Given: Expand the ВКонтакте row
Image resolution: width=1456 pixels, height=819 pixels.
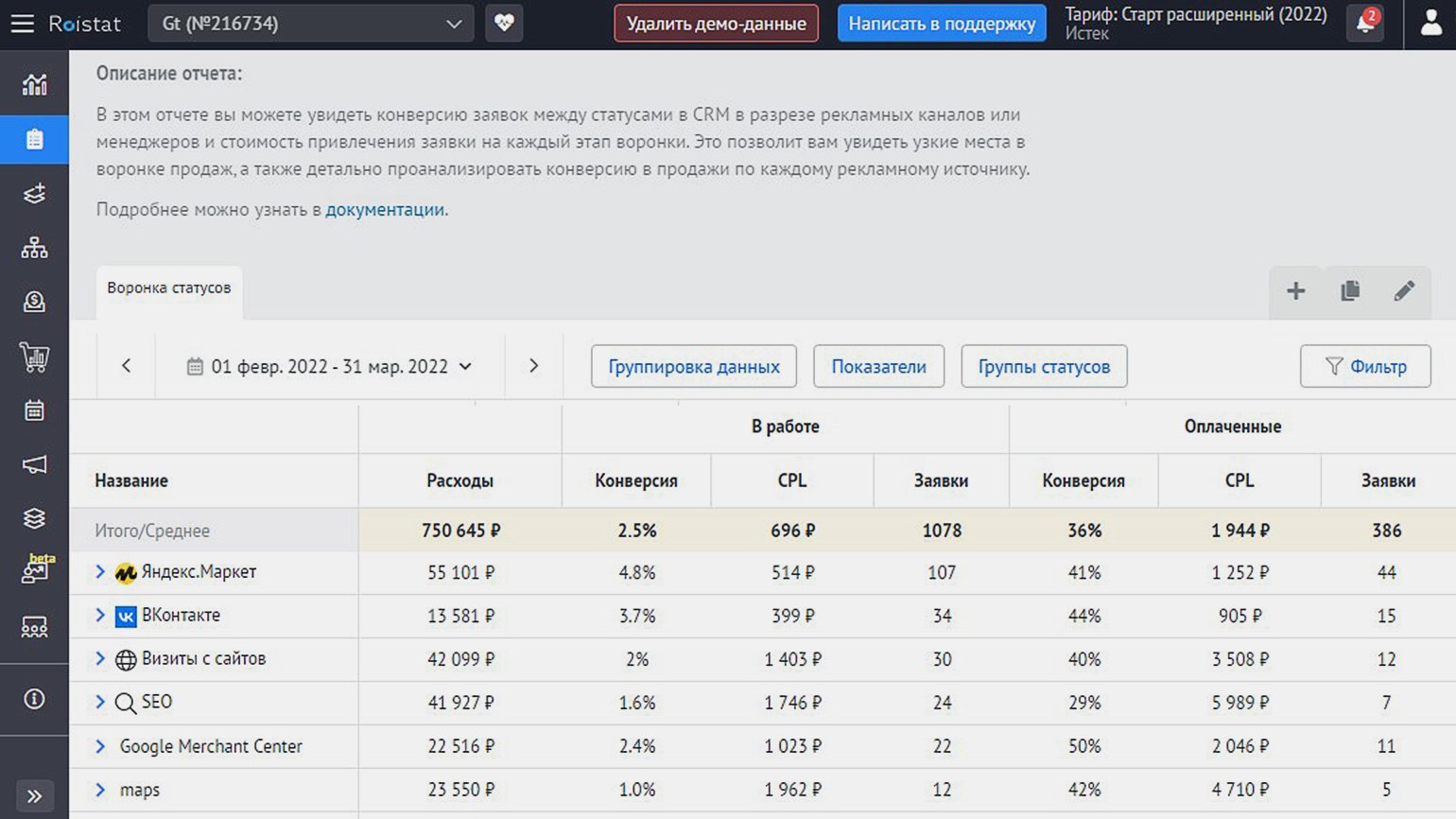Looking at the screenshot, I should click(100, 616).
